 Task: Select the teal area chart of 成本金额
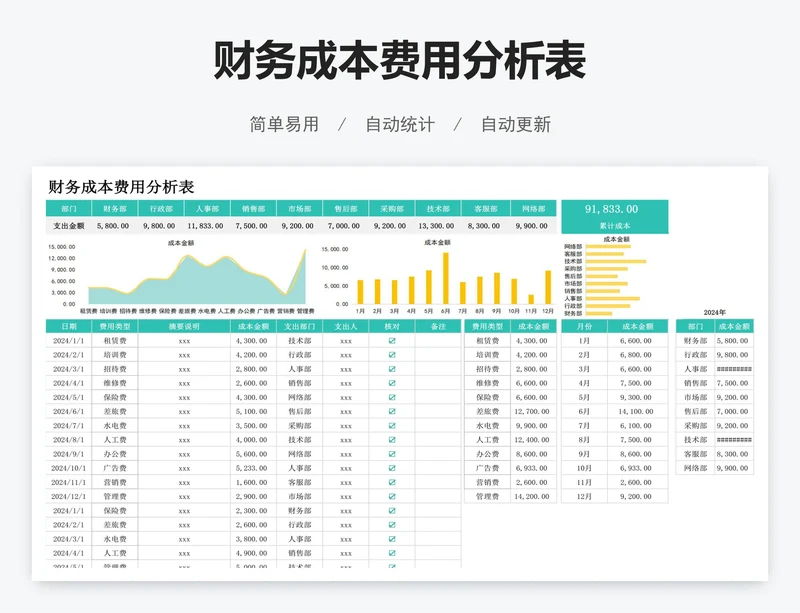click(197, 280)
